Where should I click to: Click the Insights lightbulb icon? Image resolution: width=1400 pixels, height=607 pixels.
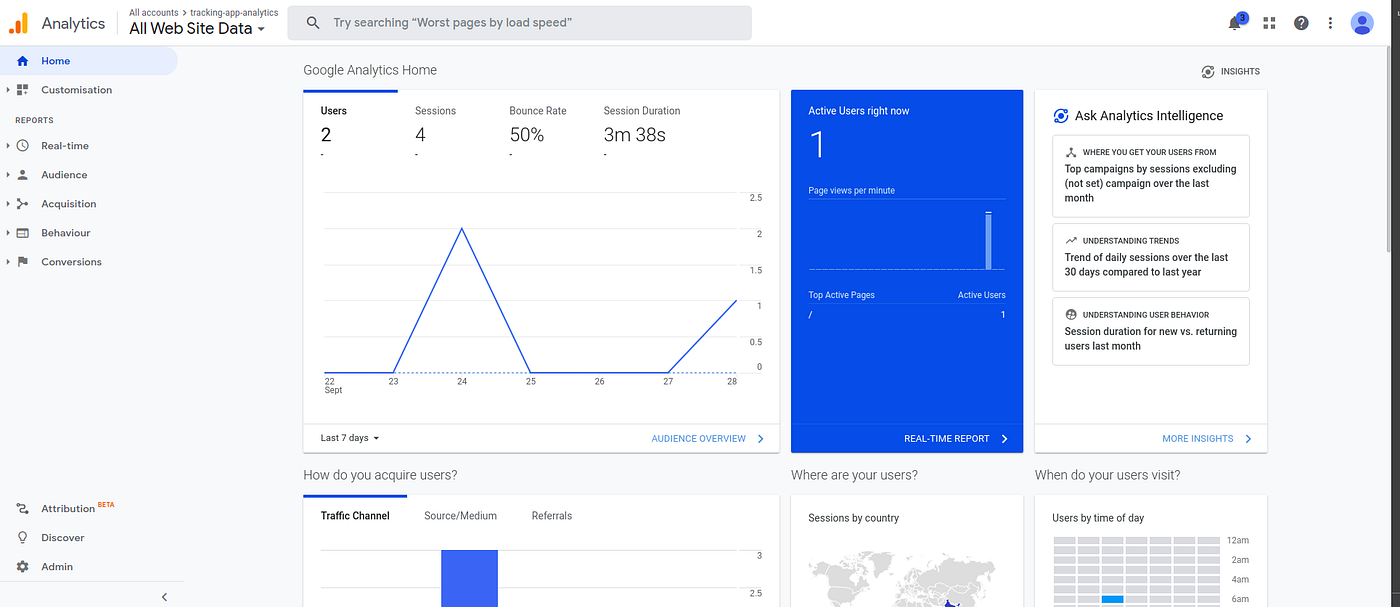[1208, 71]
